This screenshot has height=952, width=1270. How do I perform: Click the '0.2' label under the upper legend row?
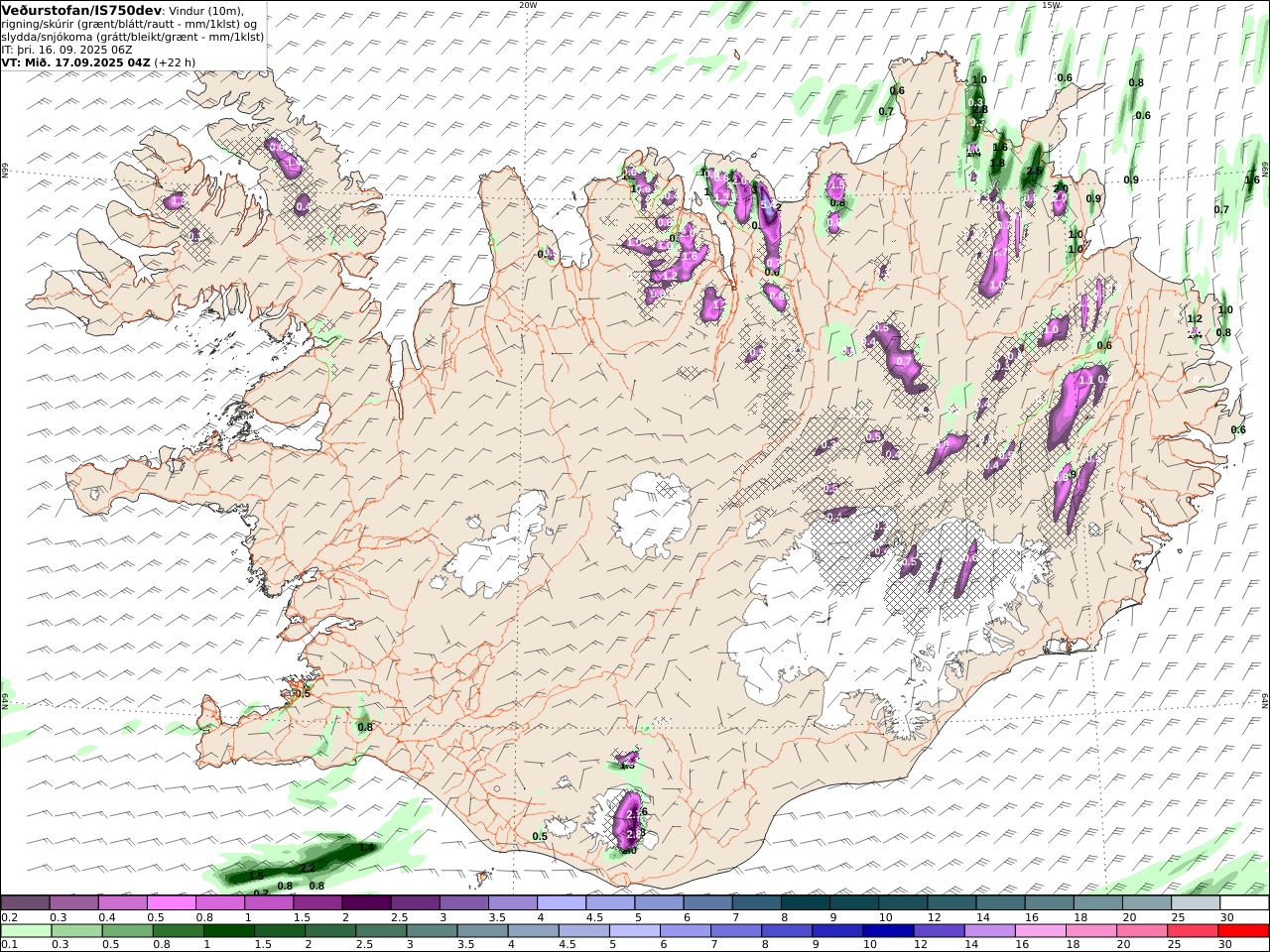tap(8, 917)
